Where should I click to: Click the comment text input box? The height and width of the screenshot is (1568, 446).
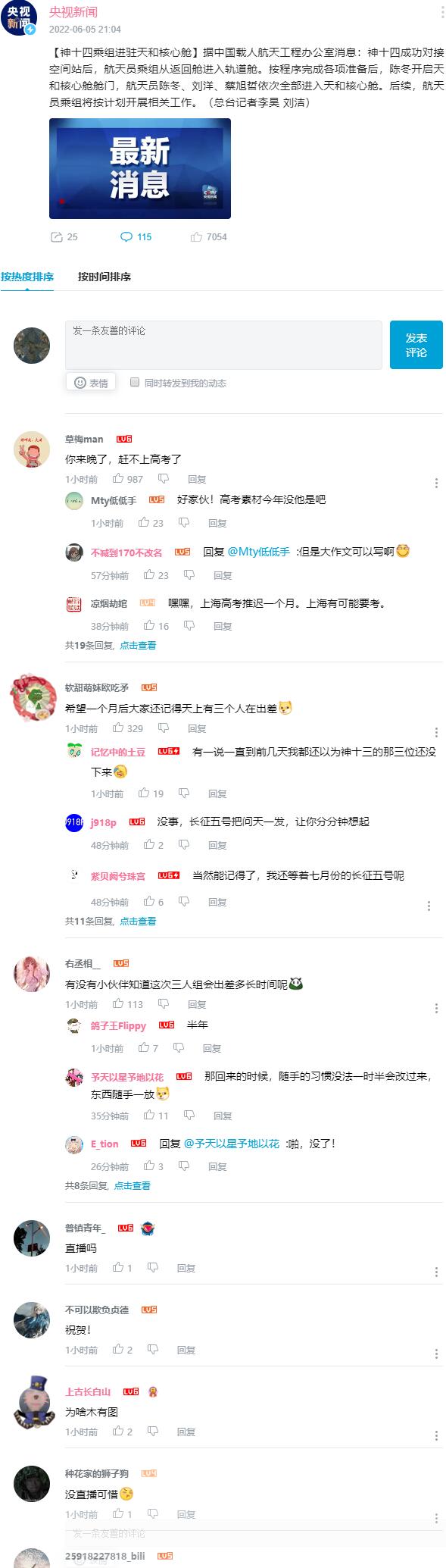pyautogui.click(x=223, y=345)
